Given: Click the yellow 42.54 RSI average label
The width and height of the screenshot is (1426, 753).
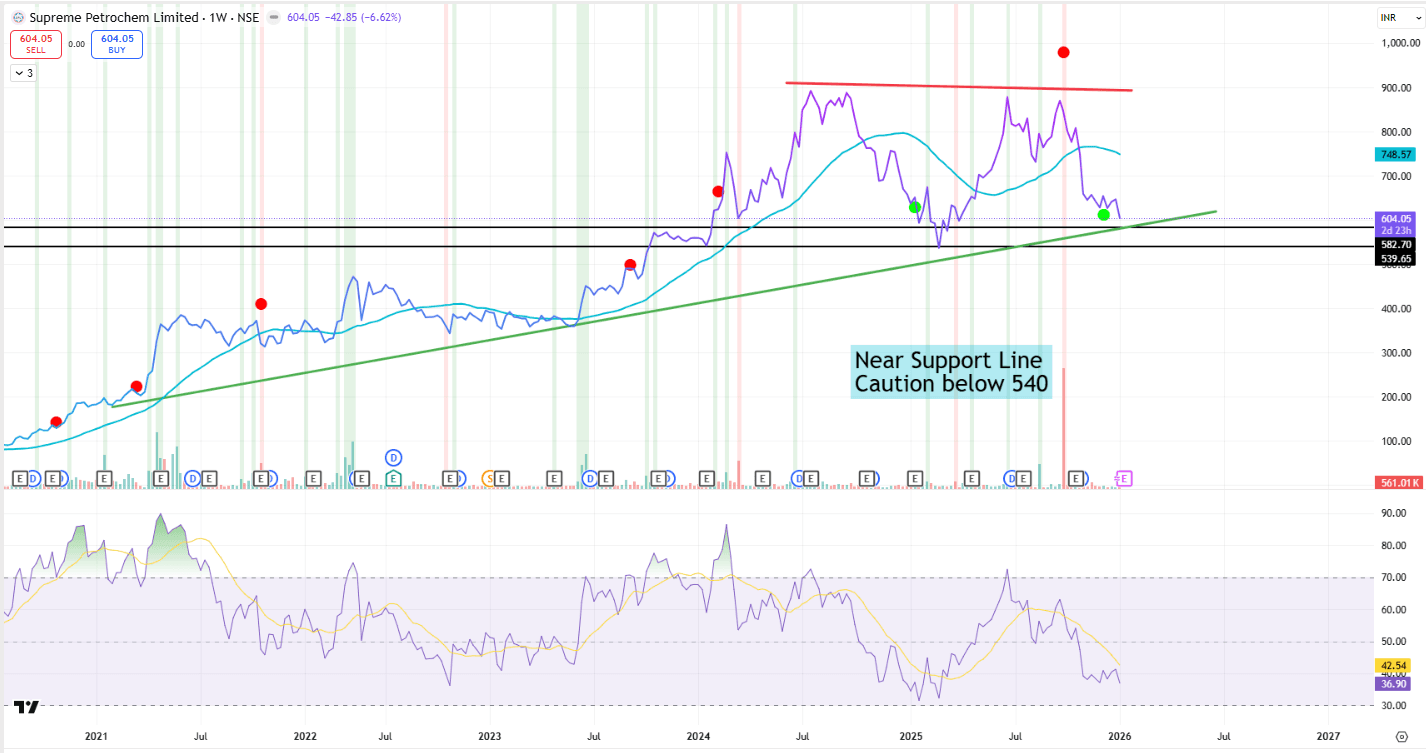Looking at the screenshot, I should click(x=1394, y=664).
